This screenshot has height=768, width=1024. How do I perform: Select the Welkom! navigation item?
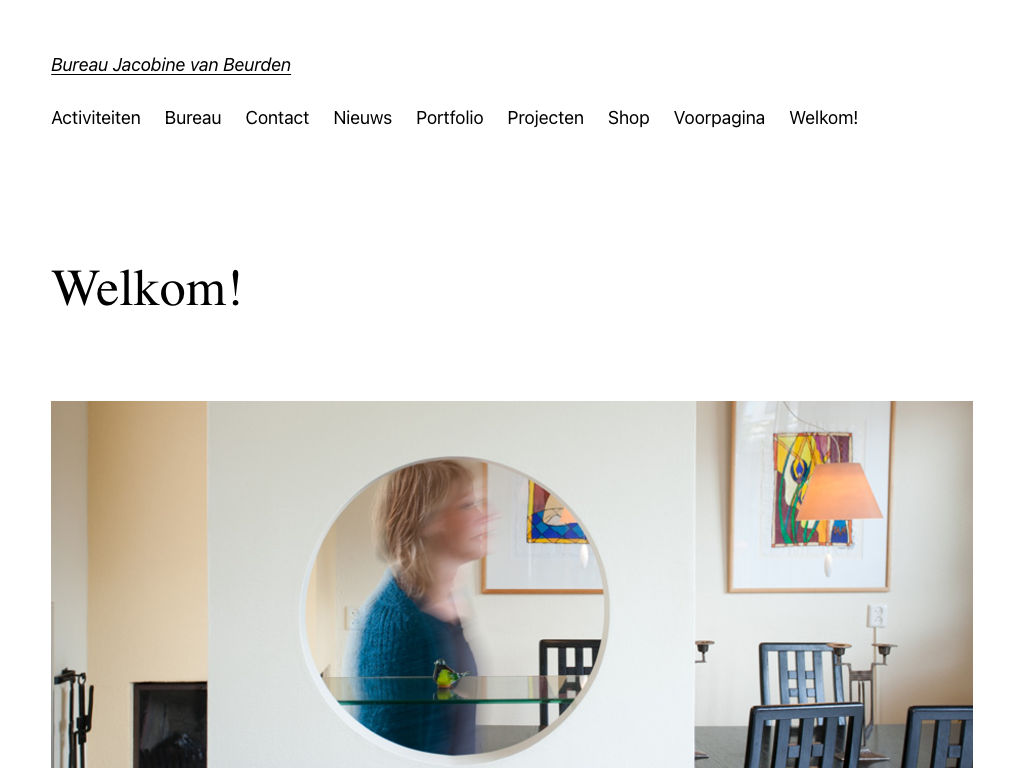[x=824, y=118]
